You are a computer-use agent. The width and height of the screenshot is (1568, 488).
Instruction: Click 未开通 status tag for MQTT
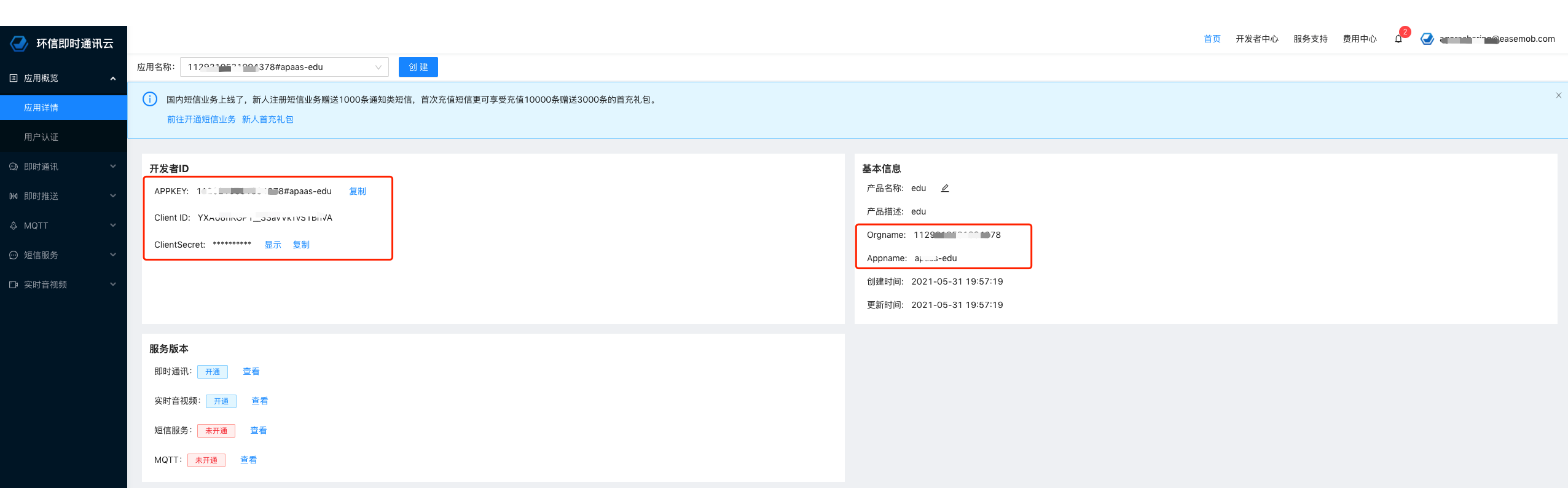206,460
